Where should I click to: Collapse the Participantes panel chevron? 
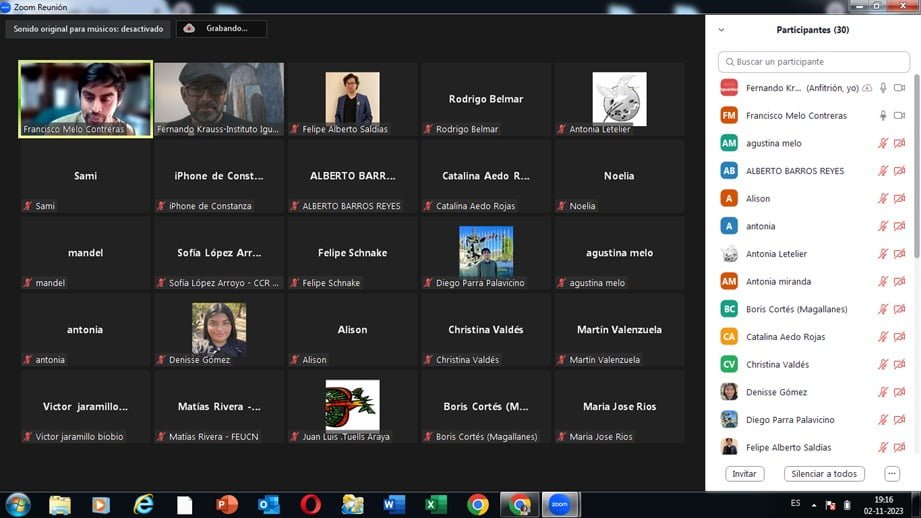click(x=722, y=30)
